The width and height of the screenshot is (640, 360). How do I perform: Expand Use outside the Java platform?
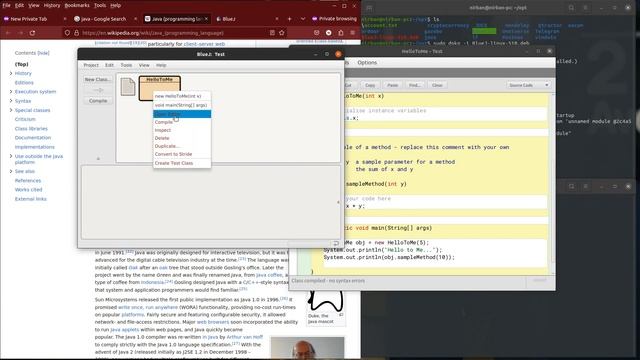(x=11, y=156)
